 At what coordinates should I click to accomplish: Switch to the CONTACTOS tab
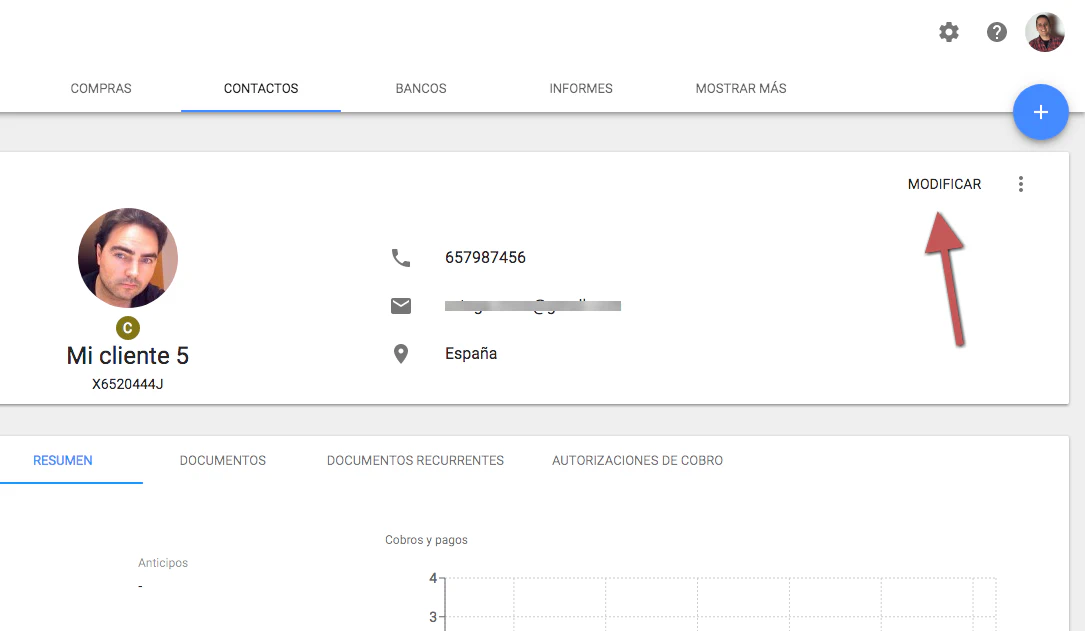260,88
